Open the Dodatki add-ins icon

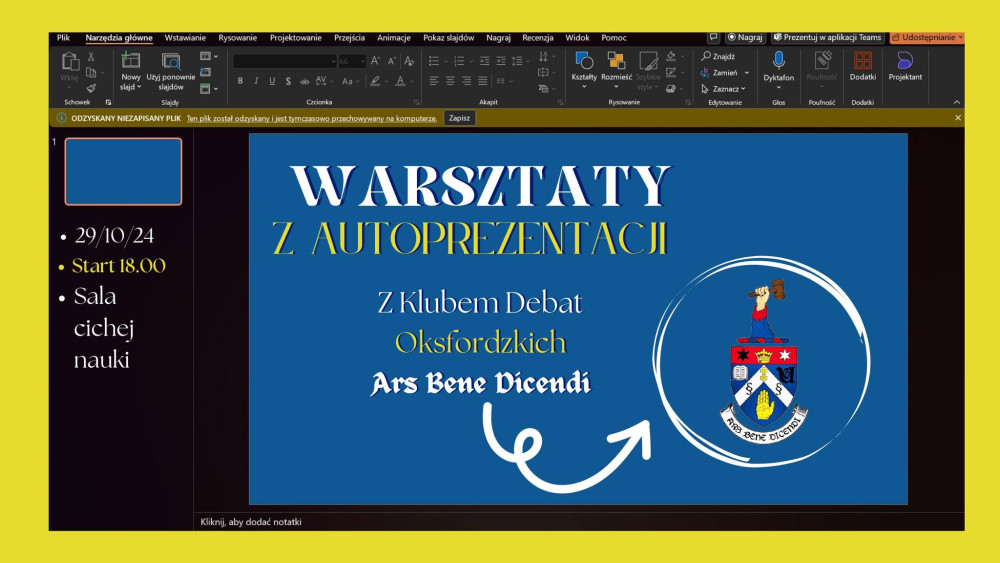click(x=863, y=61)
